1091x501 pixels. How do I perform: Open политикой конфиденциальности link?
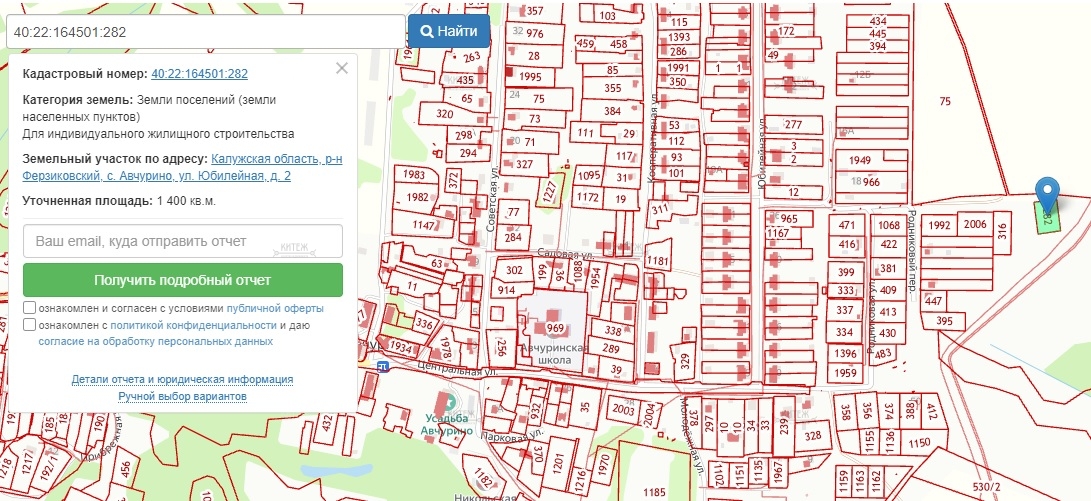click(x=193, y=325)
